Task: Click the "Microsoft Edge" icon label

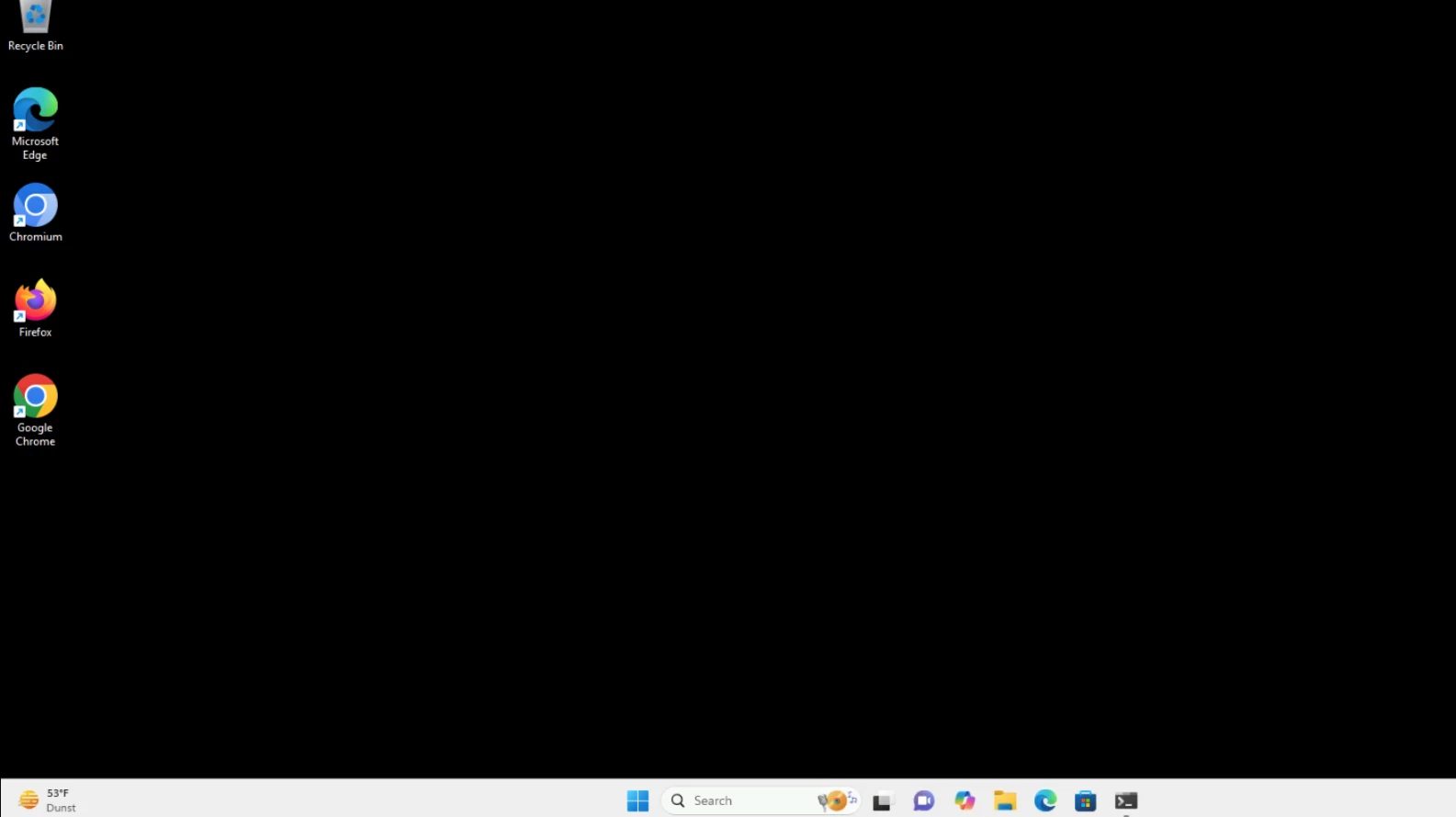Action: click(35, 148)
